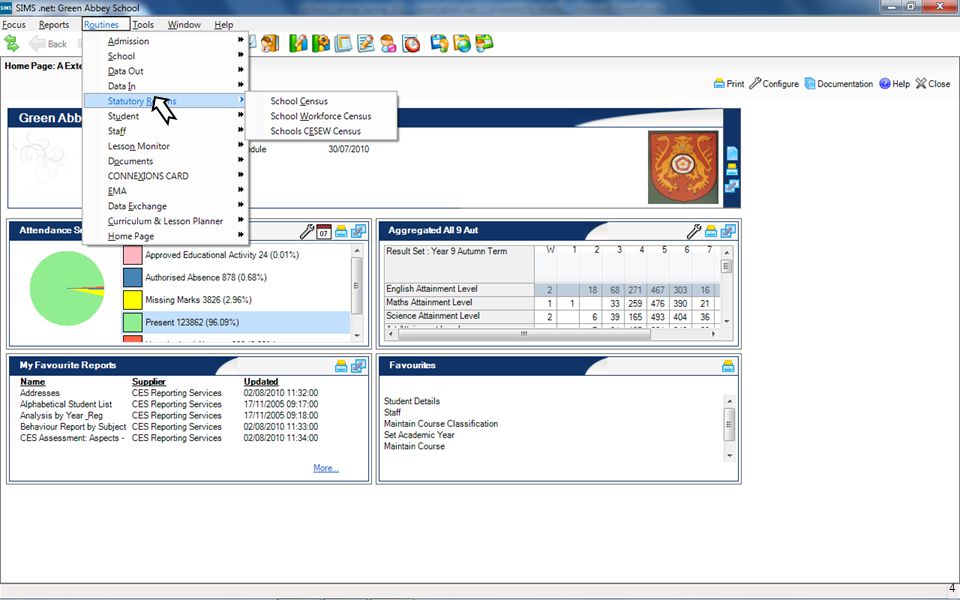Viewport: 960px width, 600px height.
Task: Click the Updated column header
Action: click(x=261, y=381)
